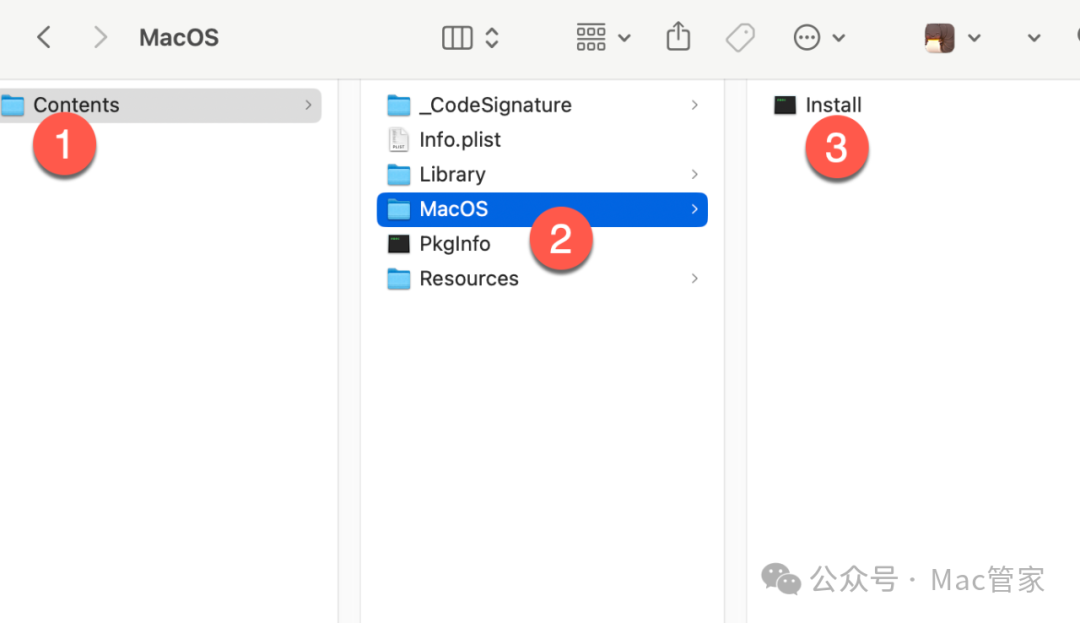Click the MacOS row chevron
The width and height of the screenshot is (1080, 623).
click(x=694, y=209)
